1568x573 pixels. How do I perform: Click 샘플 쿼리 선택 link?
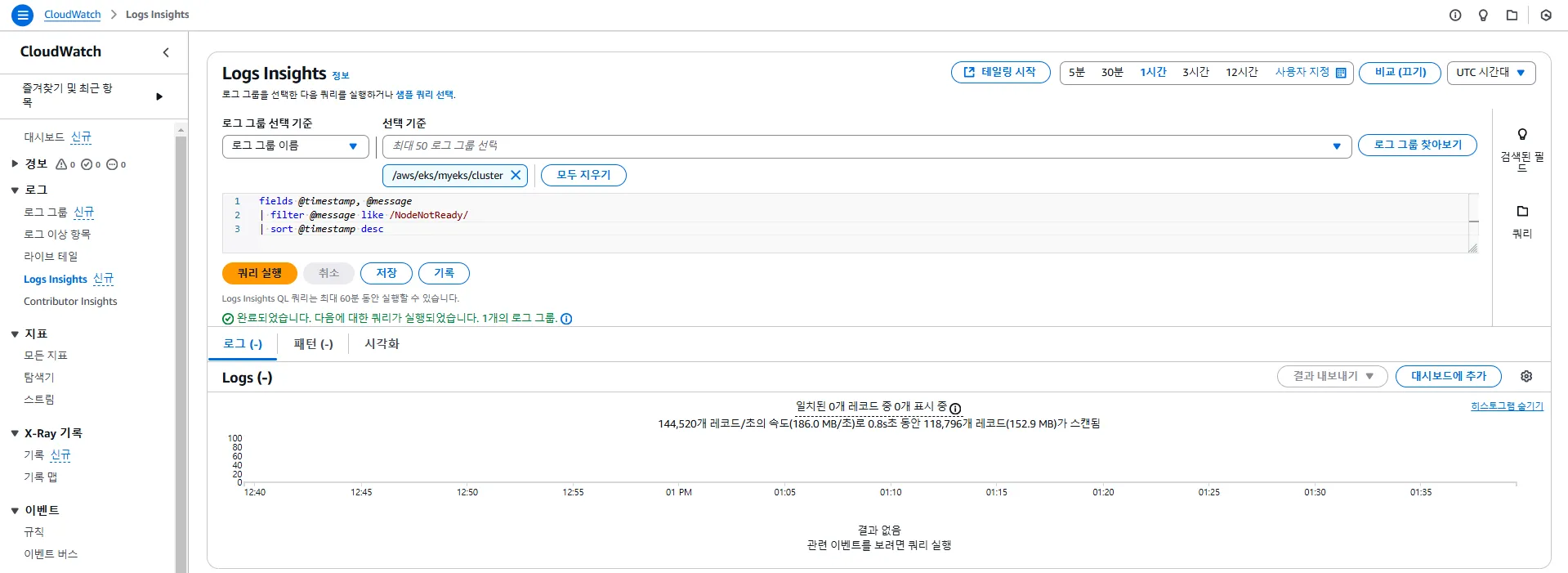[x=425, y=95]
